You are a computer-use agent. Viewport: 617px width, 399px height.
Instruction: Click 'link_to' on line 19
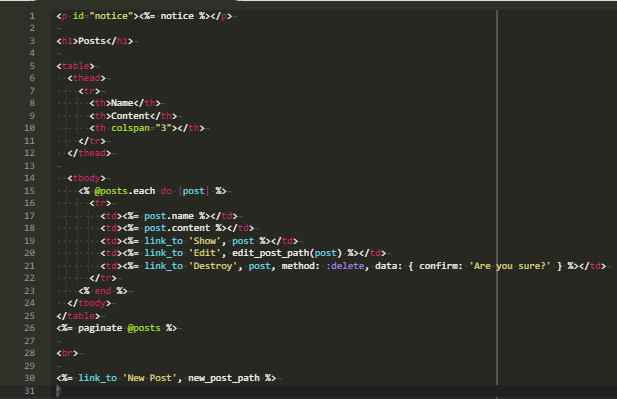tap(163, 240)
